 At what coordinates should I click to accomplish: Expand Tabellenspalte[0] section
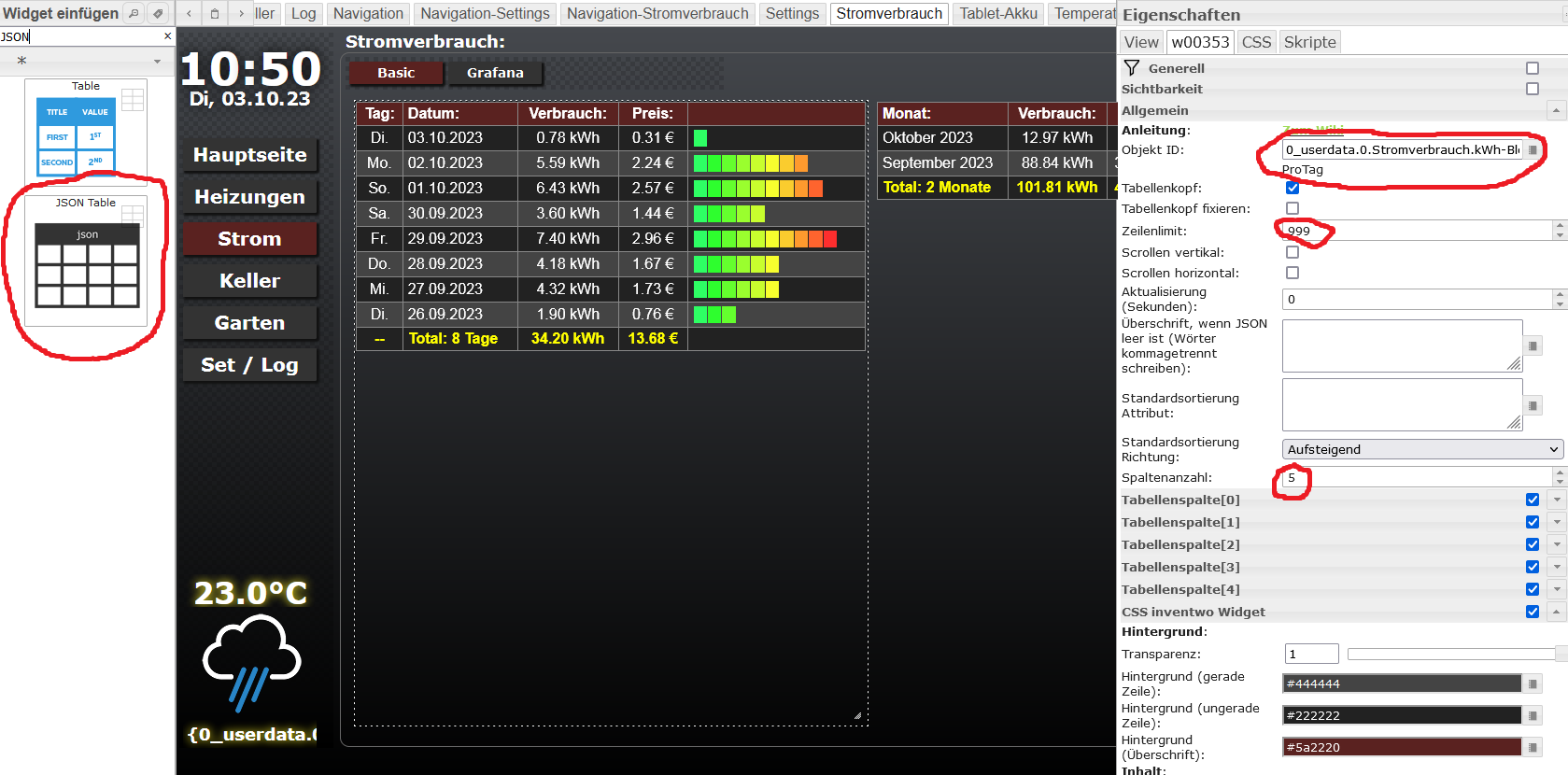[x=1557, y=500]
